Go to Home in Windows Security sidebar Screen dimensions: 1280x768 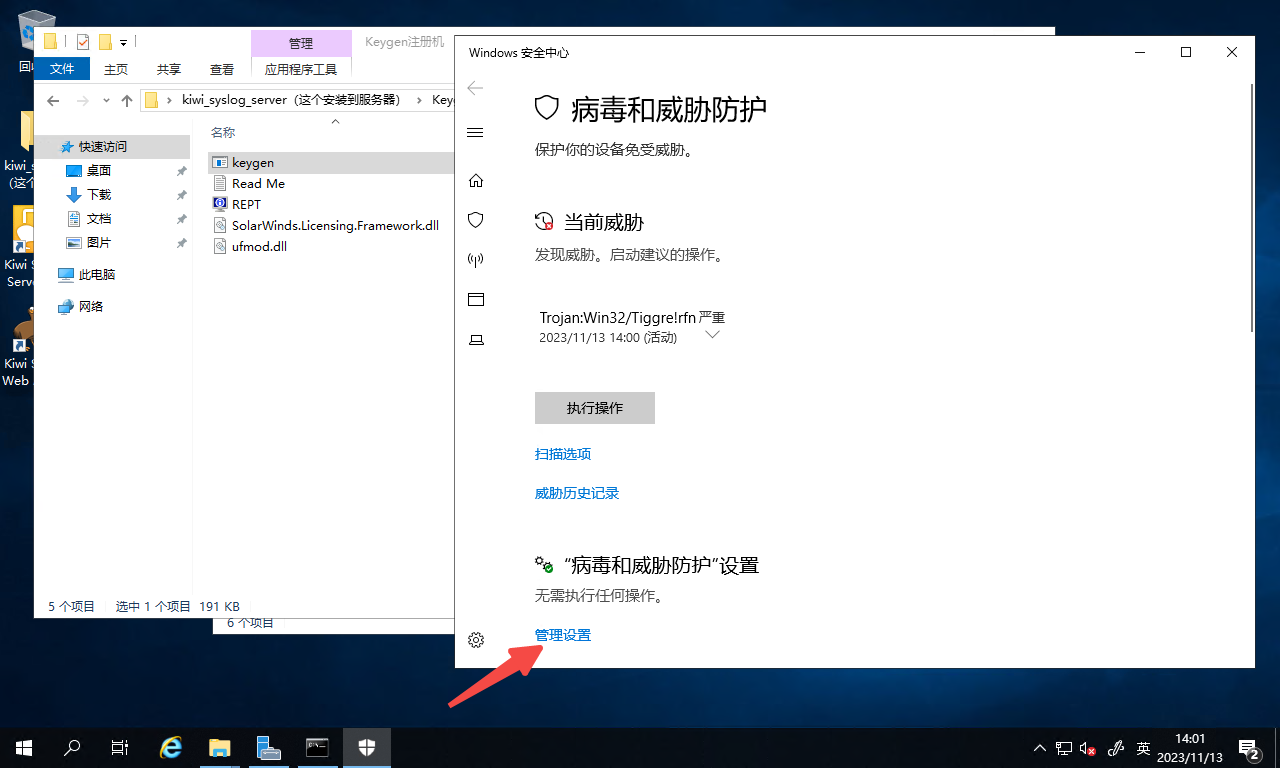click(x=476, y=181)
